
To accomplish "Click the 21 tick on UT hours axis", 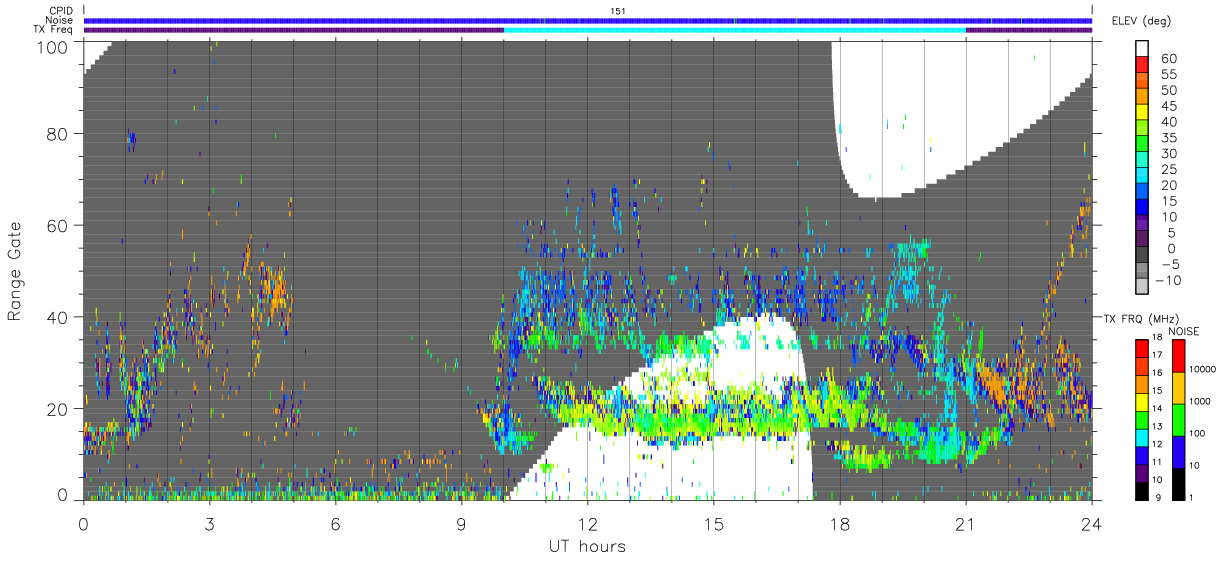I will coord(966,522).
